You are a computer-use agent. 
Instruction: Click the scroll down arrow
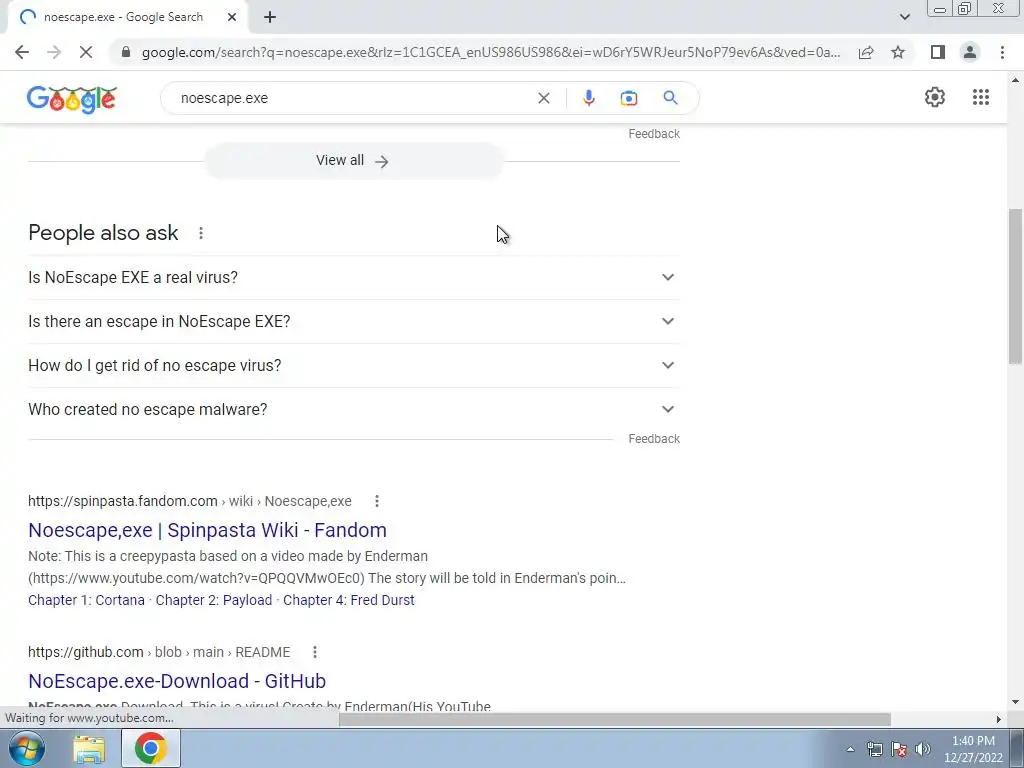tap(1015, 702)
